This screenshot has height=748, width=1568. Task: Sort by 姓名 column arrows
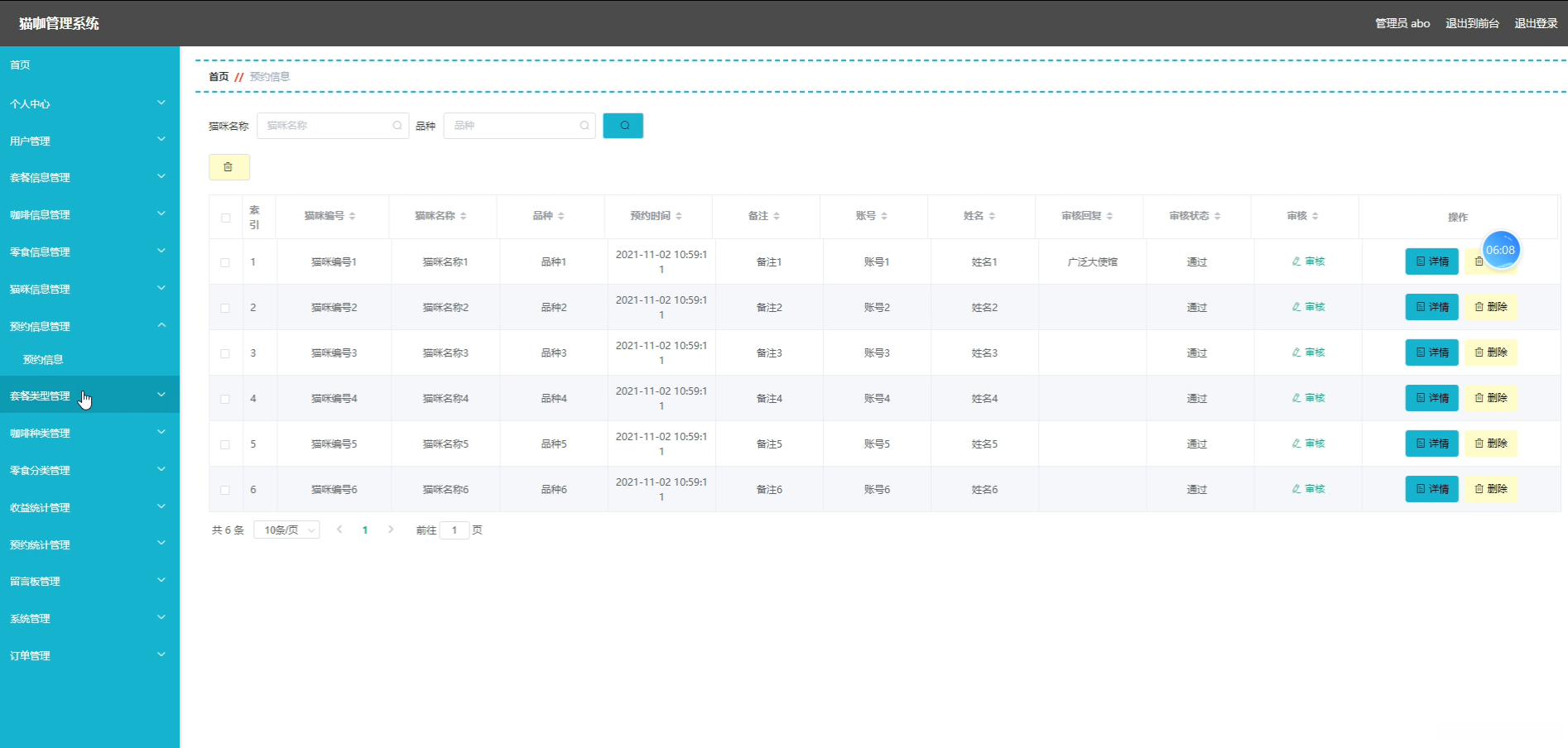click(x=992, y=216)
